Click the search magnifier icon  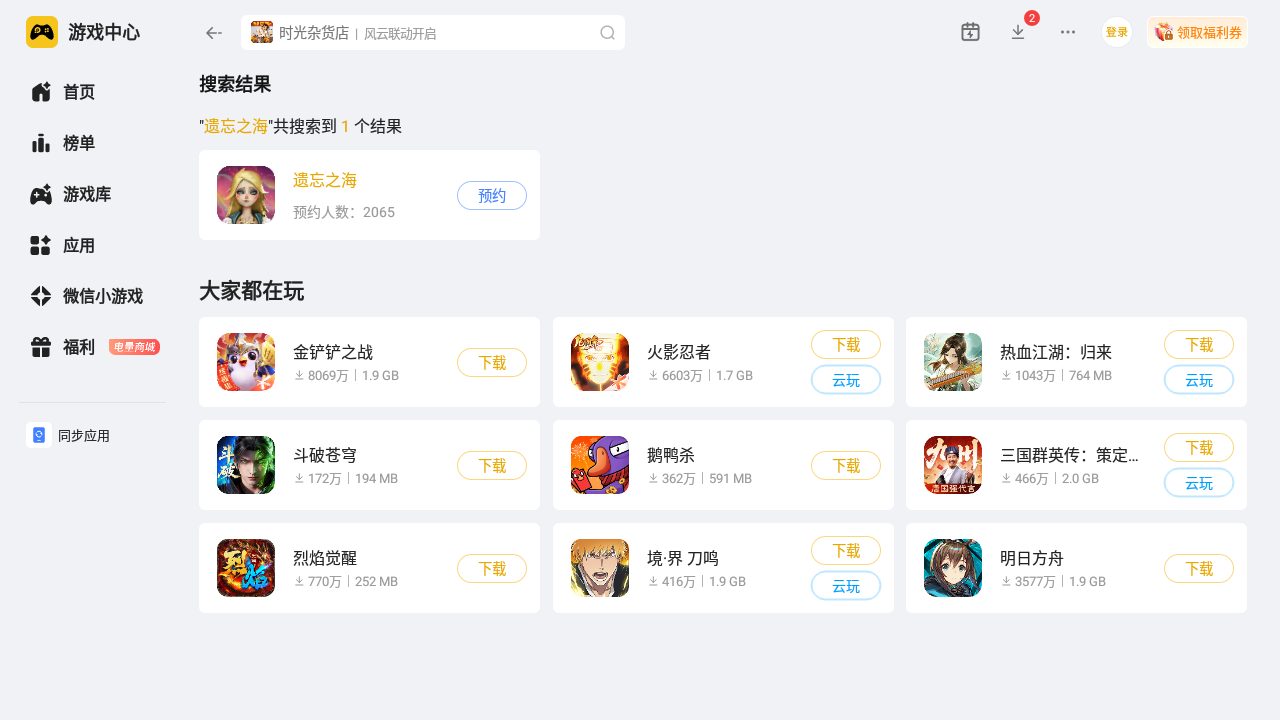tap(607, 33)
